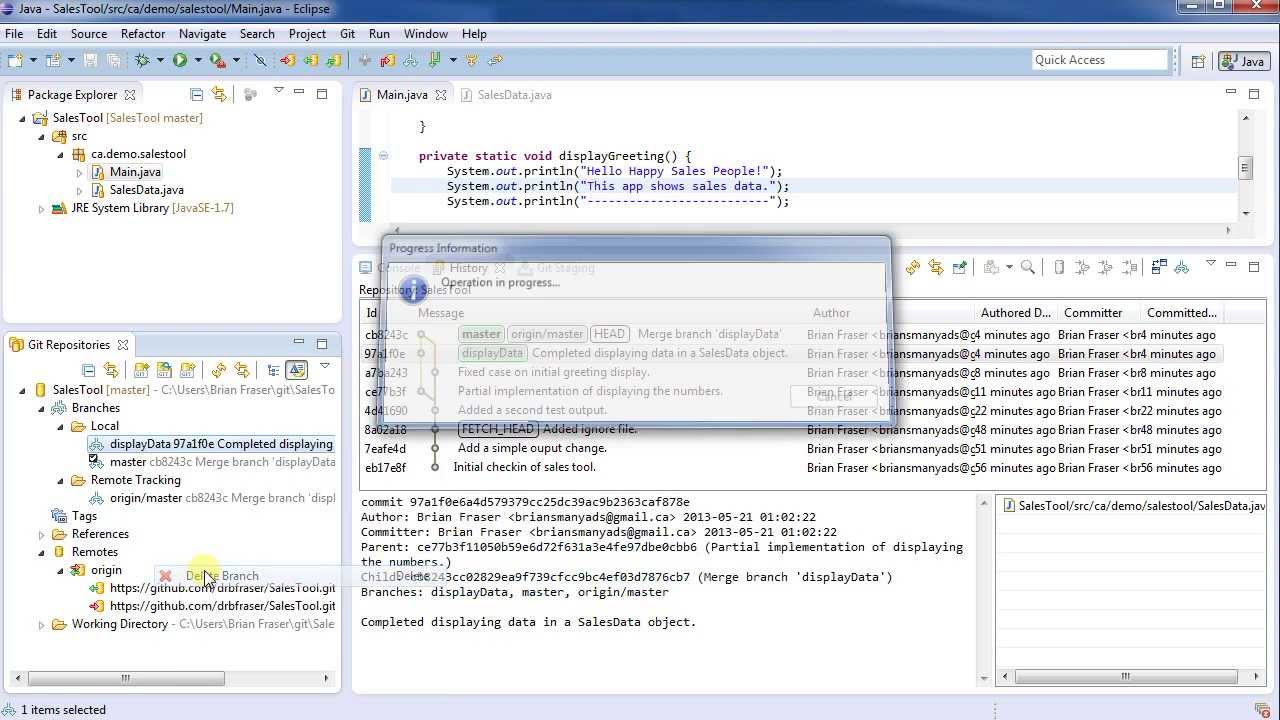The image size is (1280, 720).
Task: Click Main.java in Package Explorer tree
Action: tap(135, 172)
